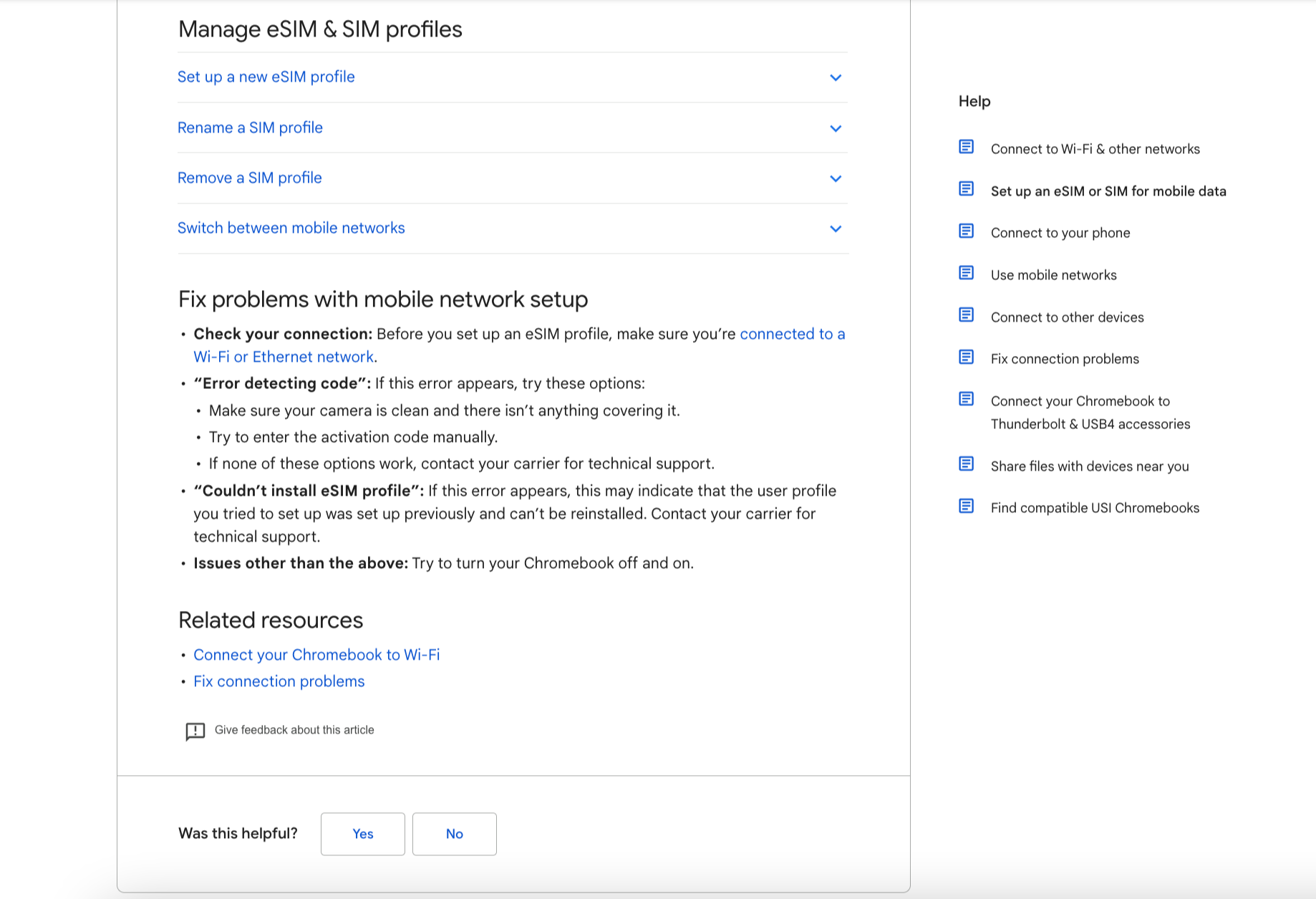Expand the Rename a SIM profile chevron
The width and height of the screenshot is (1316, 899).
tap(835, 128)
